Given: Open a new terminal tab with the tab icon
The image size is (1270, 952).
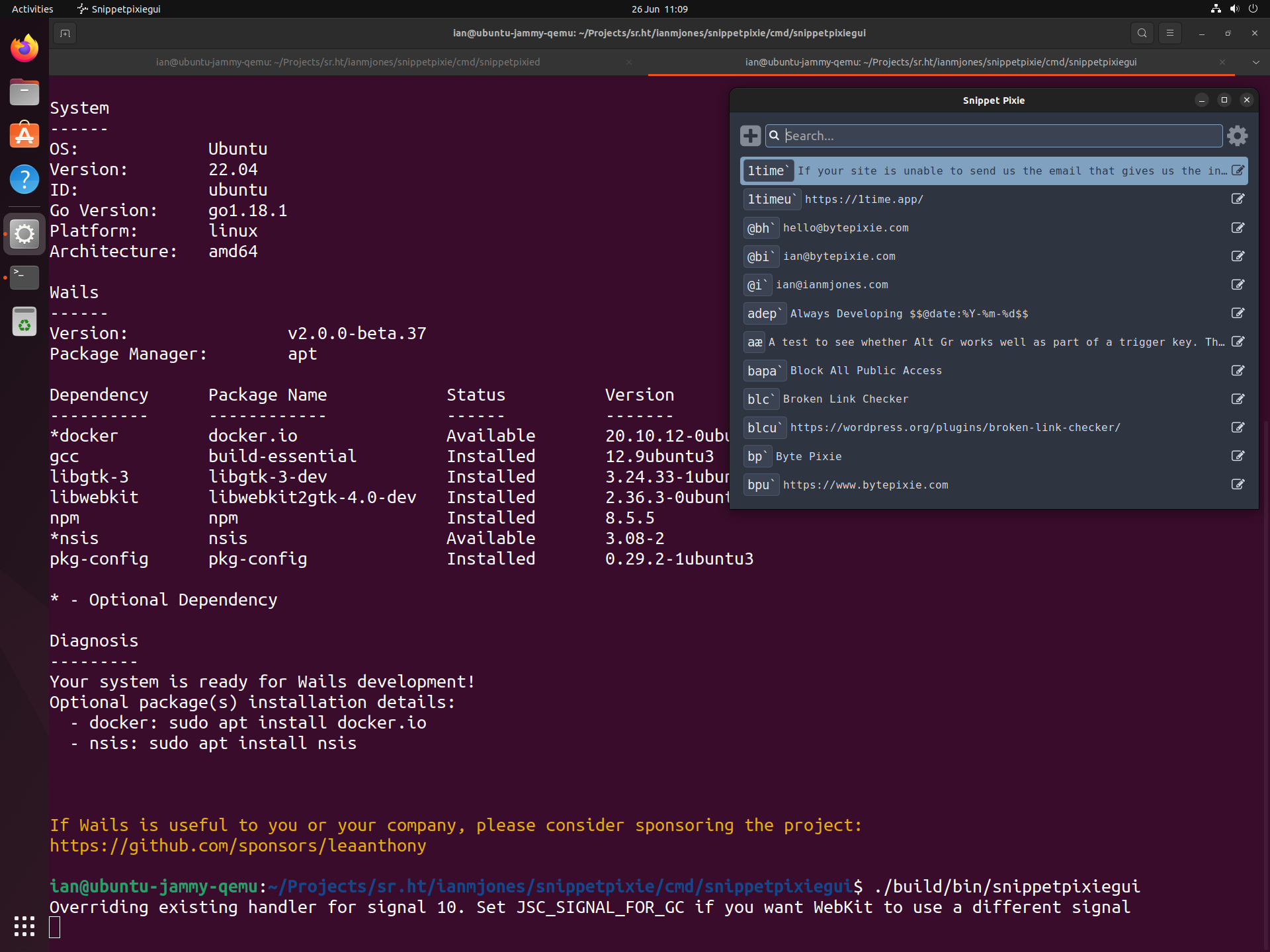Looking at the screenshot, I should coord(64,32).
